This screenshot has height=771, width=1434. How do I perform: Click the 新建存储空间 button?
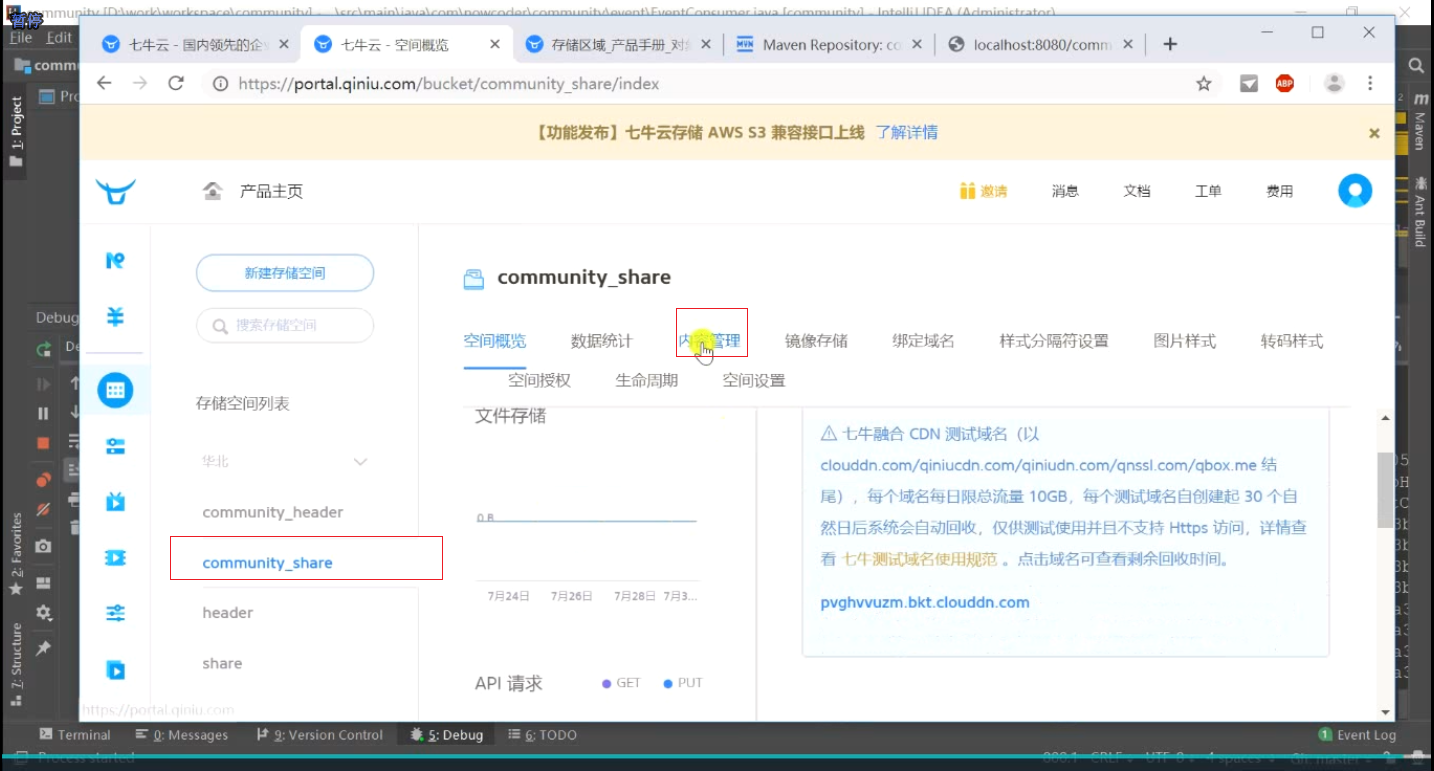(x=285, y=273)
